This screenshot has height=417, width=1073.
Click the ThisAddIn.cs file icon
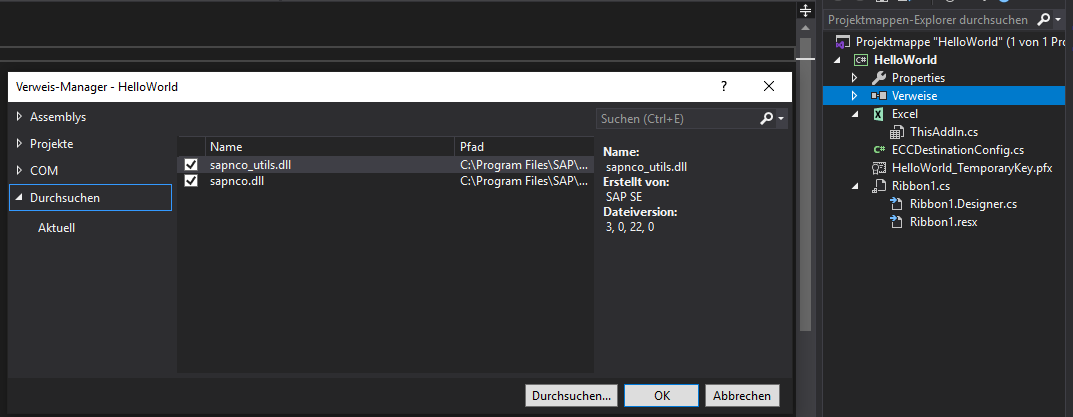click(x=896, y=131)
